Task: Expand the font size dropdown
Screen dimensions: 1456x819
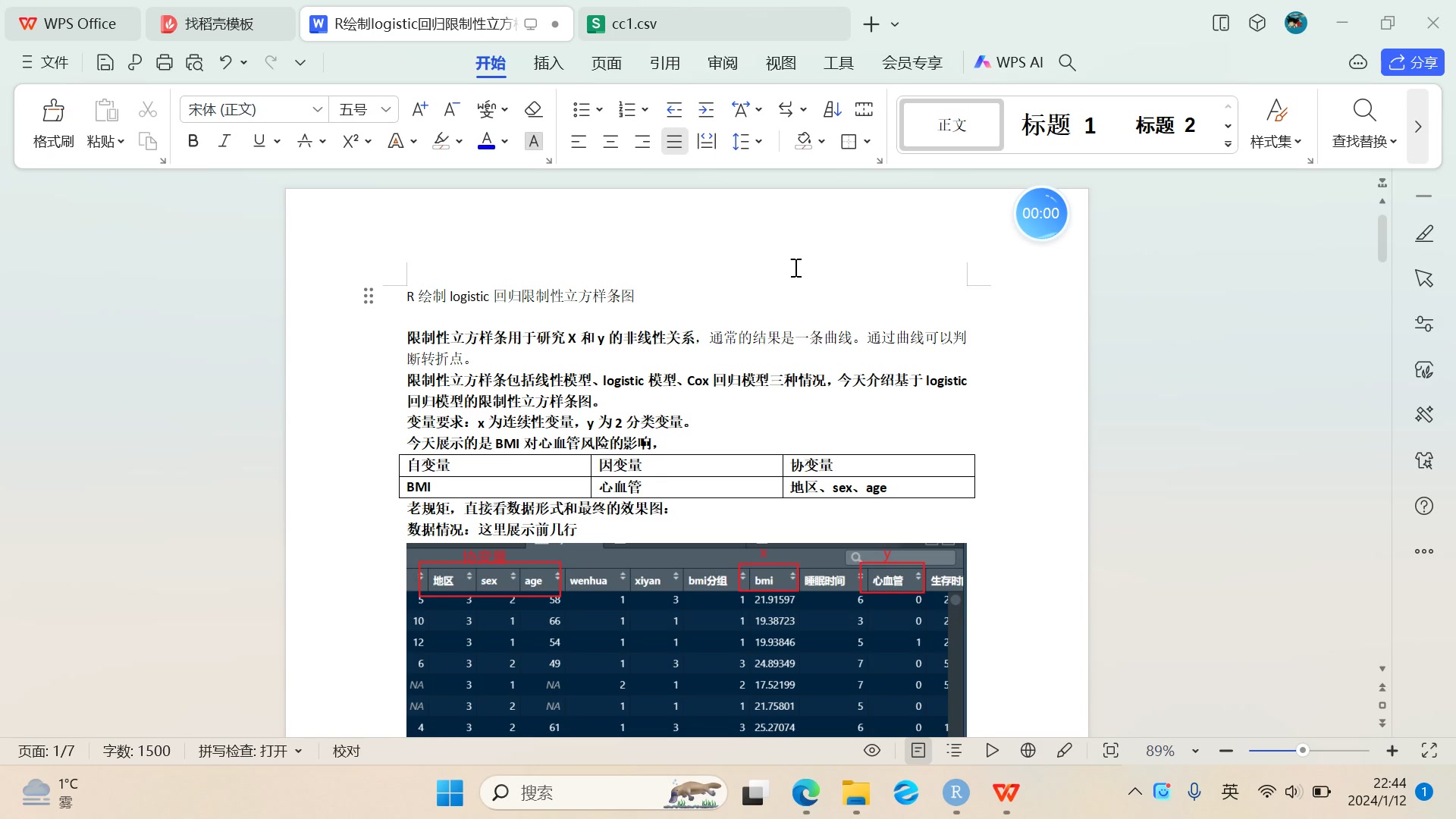Action: coord(385,109)
